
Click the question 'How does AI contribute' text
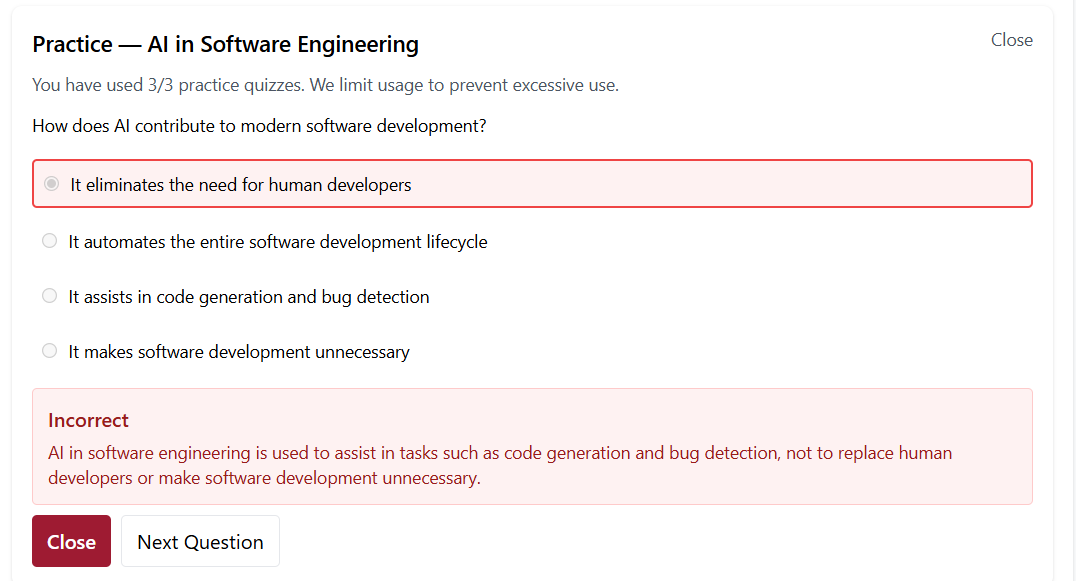click(x=259, y=127)
